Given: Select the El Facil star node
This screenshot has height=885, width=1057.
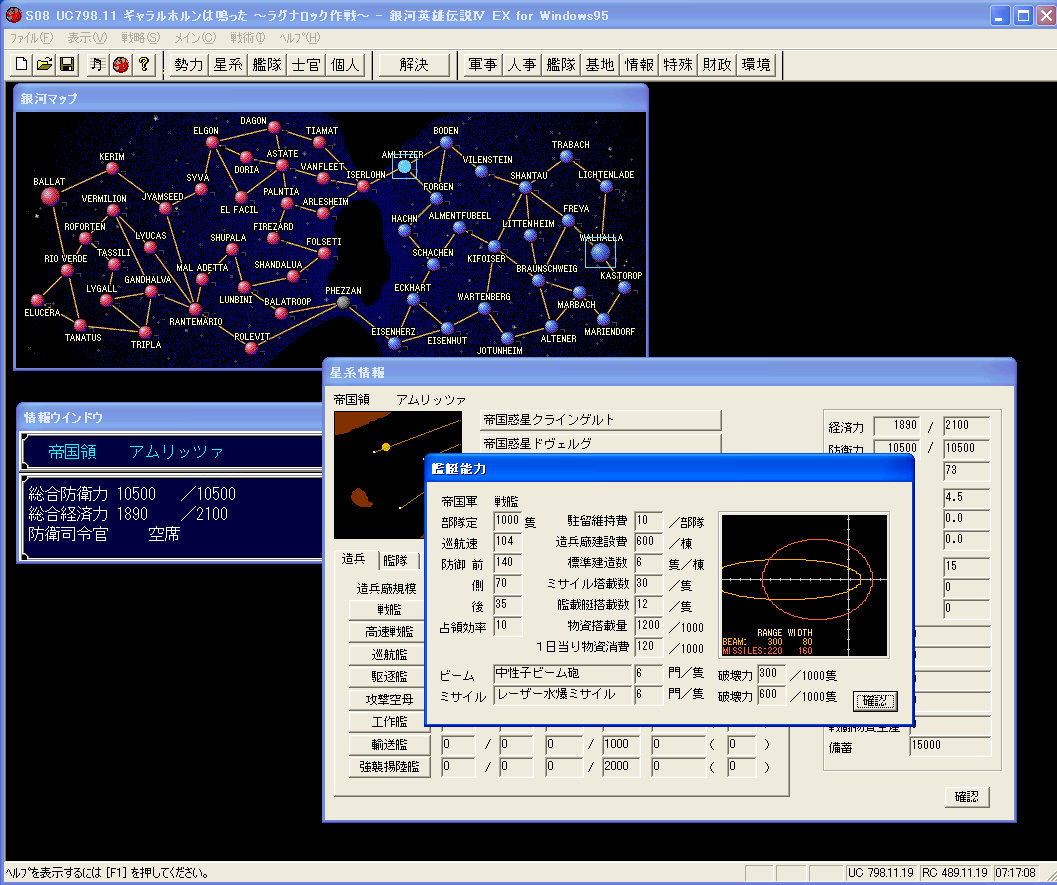Looking at the screenshot, I should 241,197.
